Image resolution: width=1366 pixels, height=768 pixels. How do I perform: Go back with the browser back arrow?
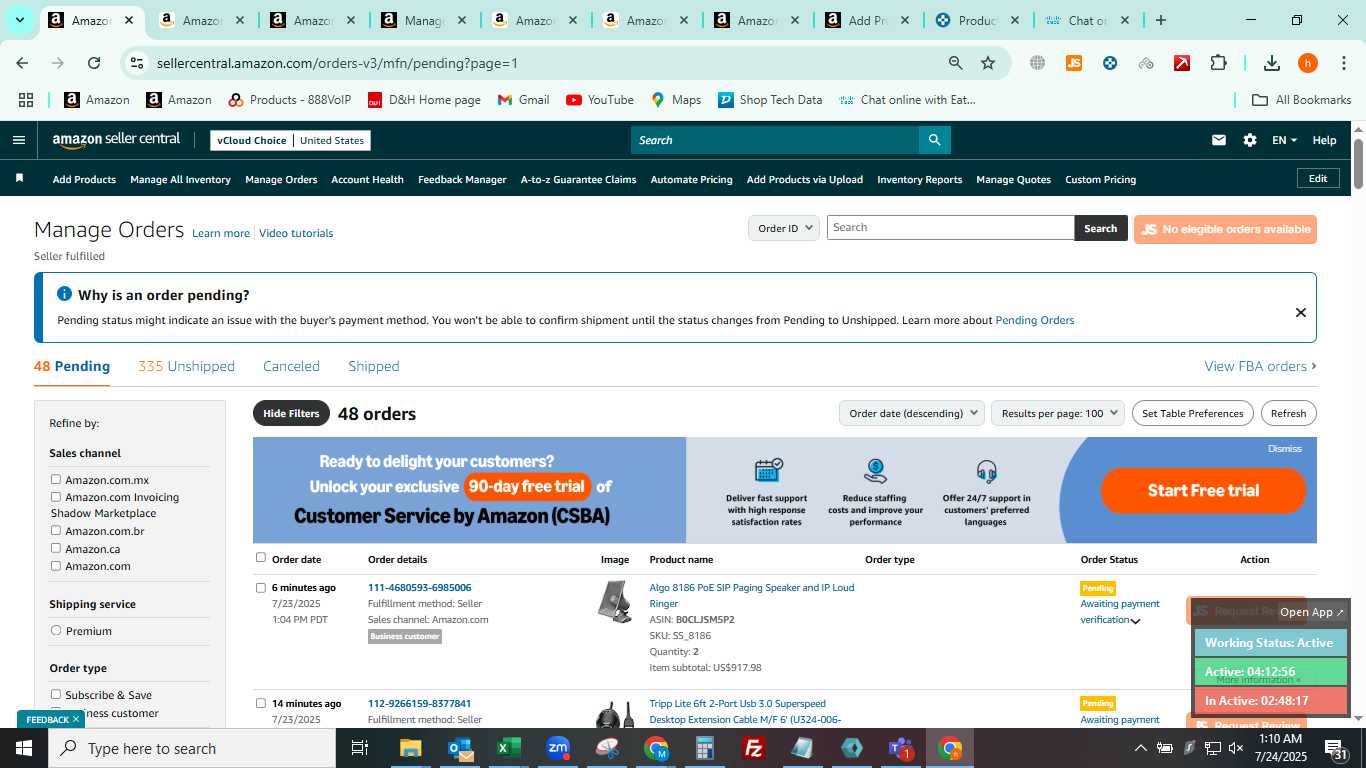[x=22, y=63]
